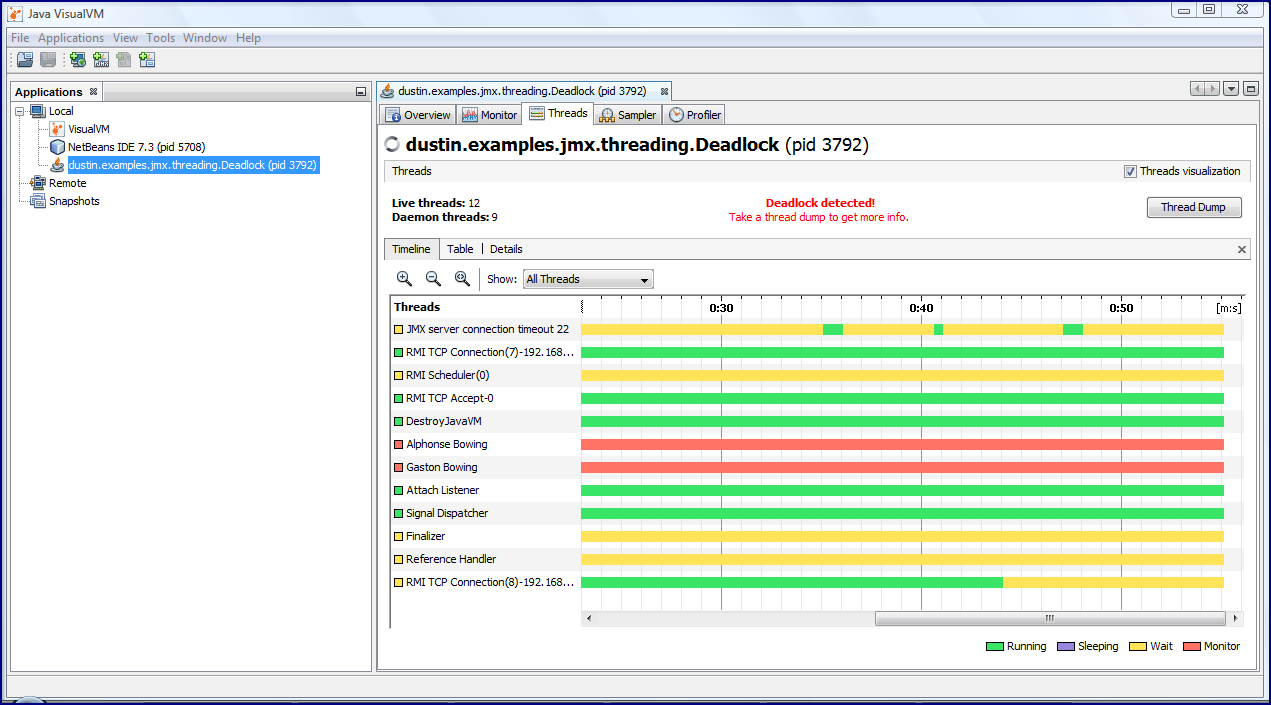Screen dimensions: 1271x705
Task: Switch to the Details sub-tab
Action: click(506, 249)
